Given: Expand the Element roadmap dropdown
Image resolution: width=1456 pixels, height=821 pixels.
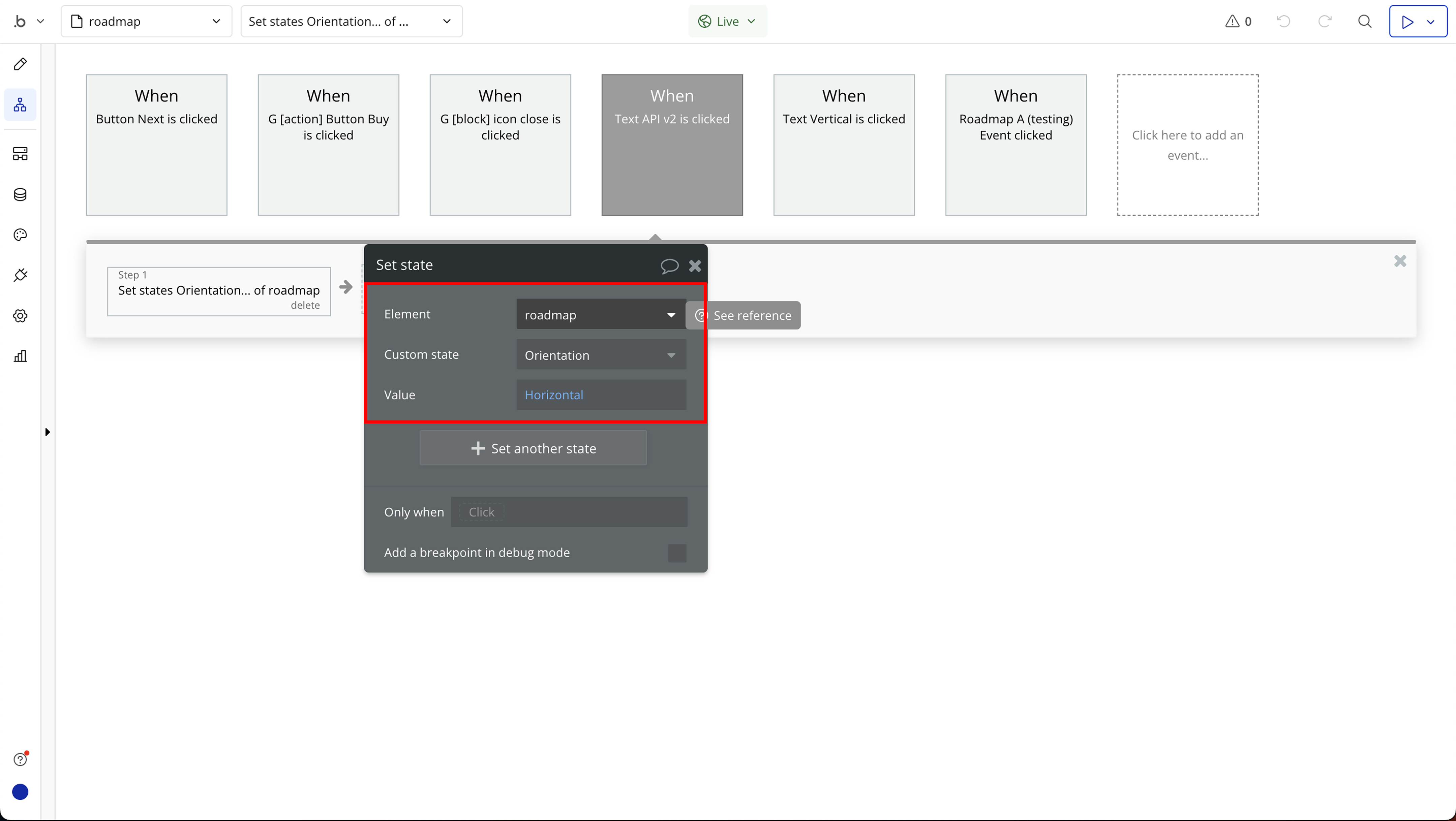Looking at the screenshot, I should pyautogui.click(x=601, y=315).
